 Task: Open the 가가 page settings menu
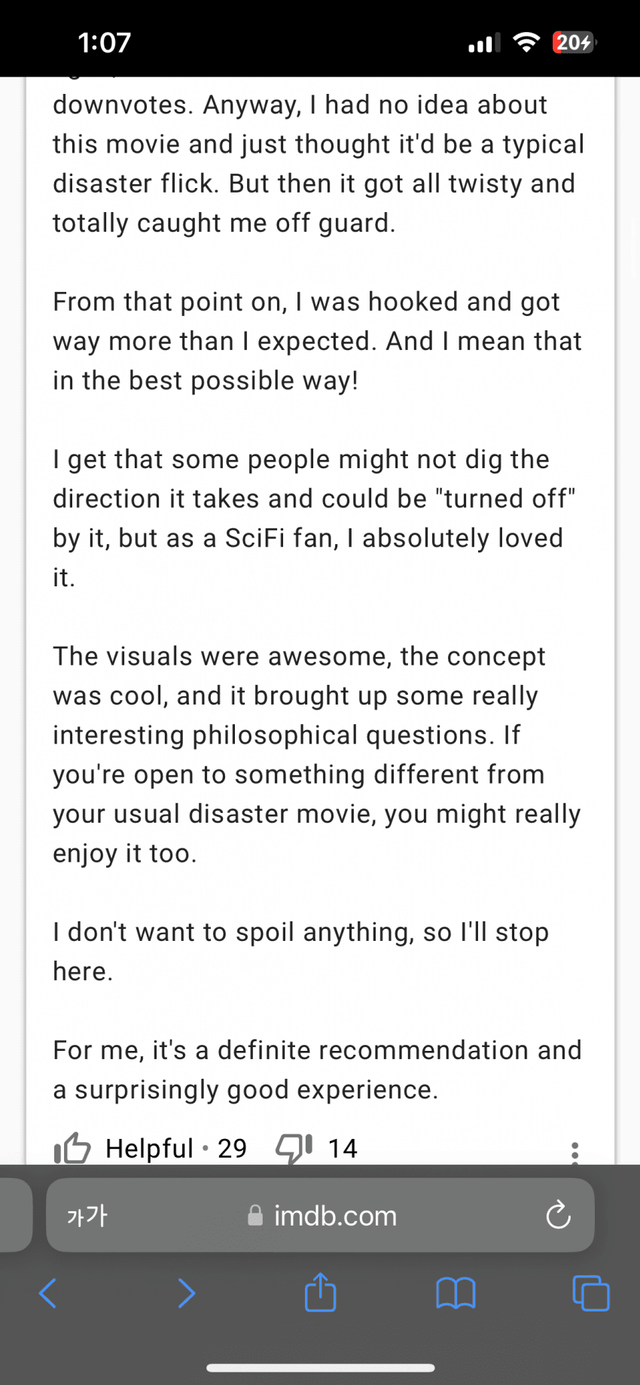pyautogui.click(x=86, y=1216)
